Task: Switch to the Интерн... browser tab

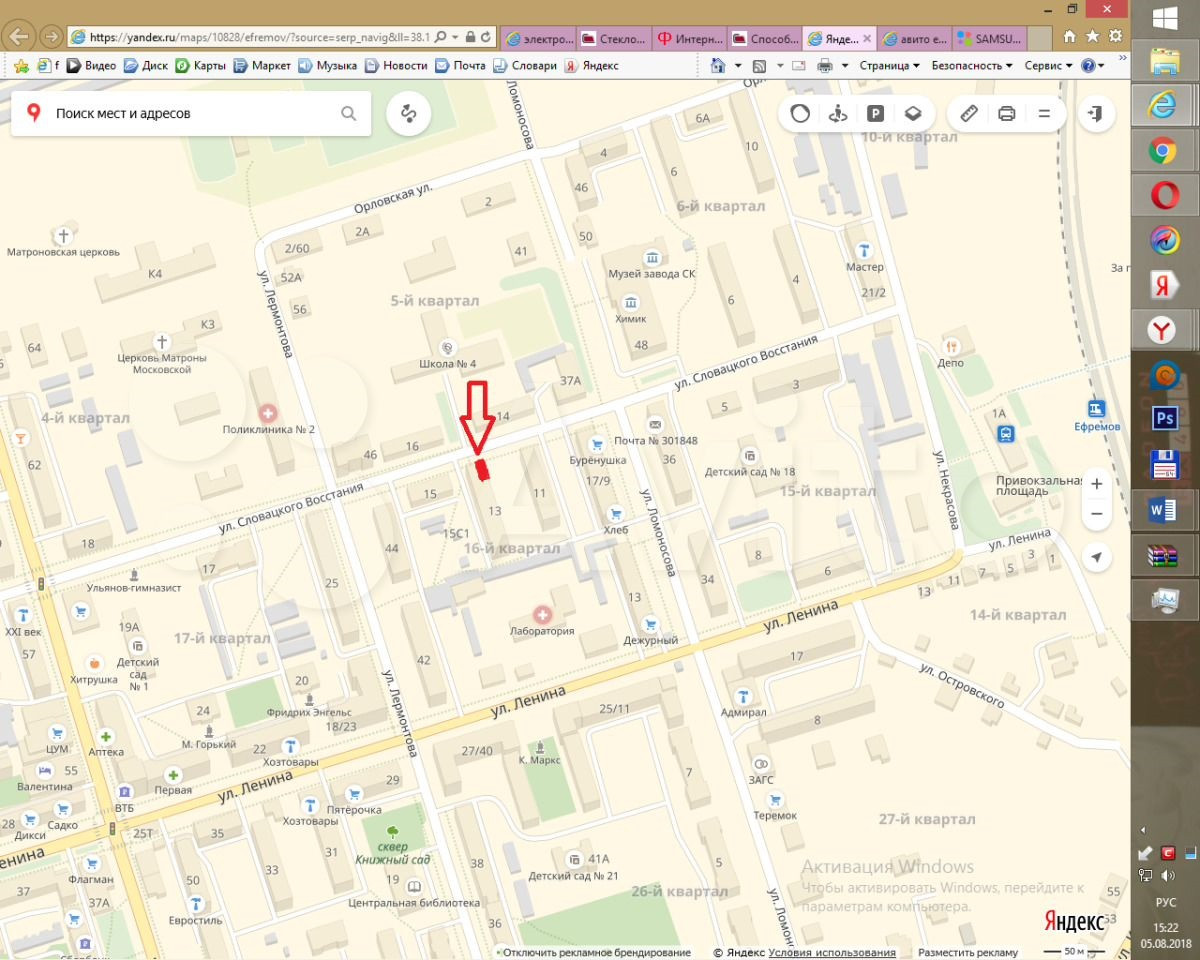Action: [690, 39]
